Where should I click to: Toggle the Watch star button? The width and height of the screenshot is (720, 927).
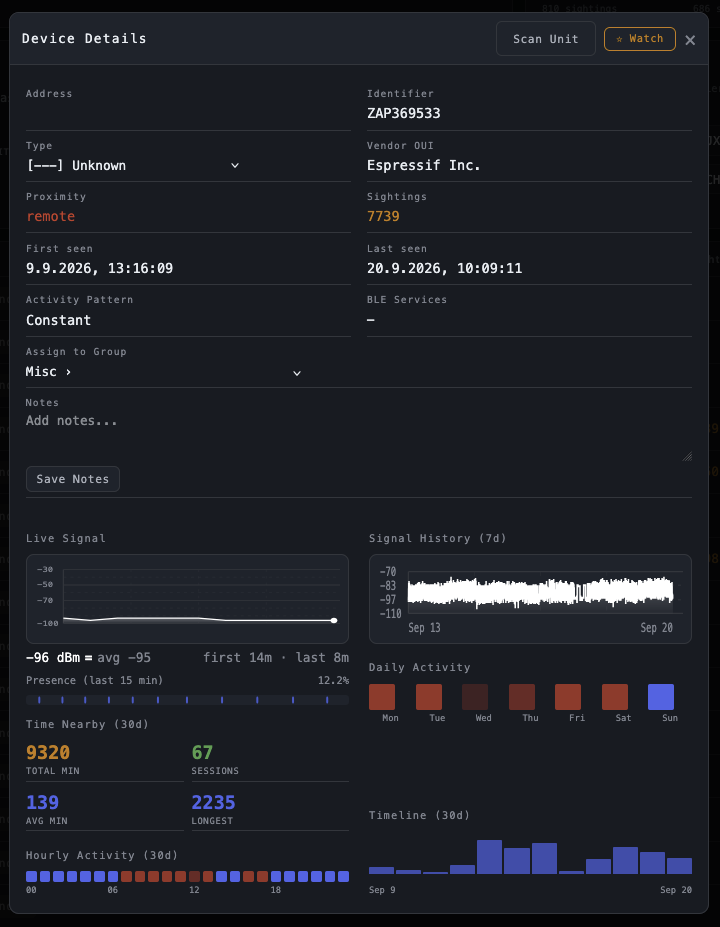[x=640, y=39]
